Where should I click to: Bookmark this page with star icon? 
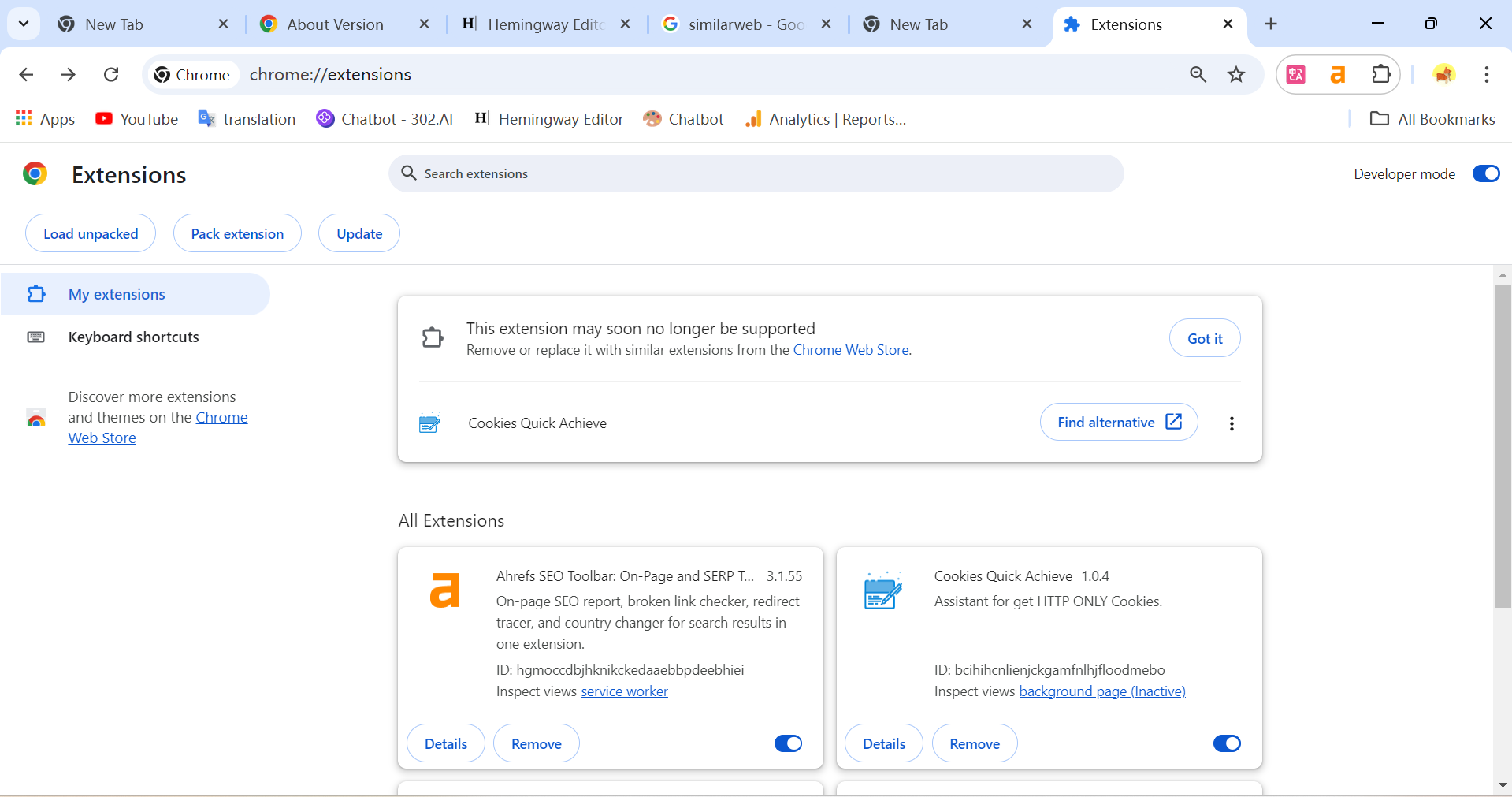click(1236, 74)
